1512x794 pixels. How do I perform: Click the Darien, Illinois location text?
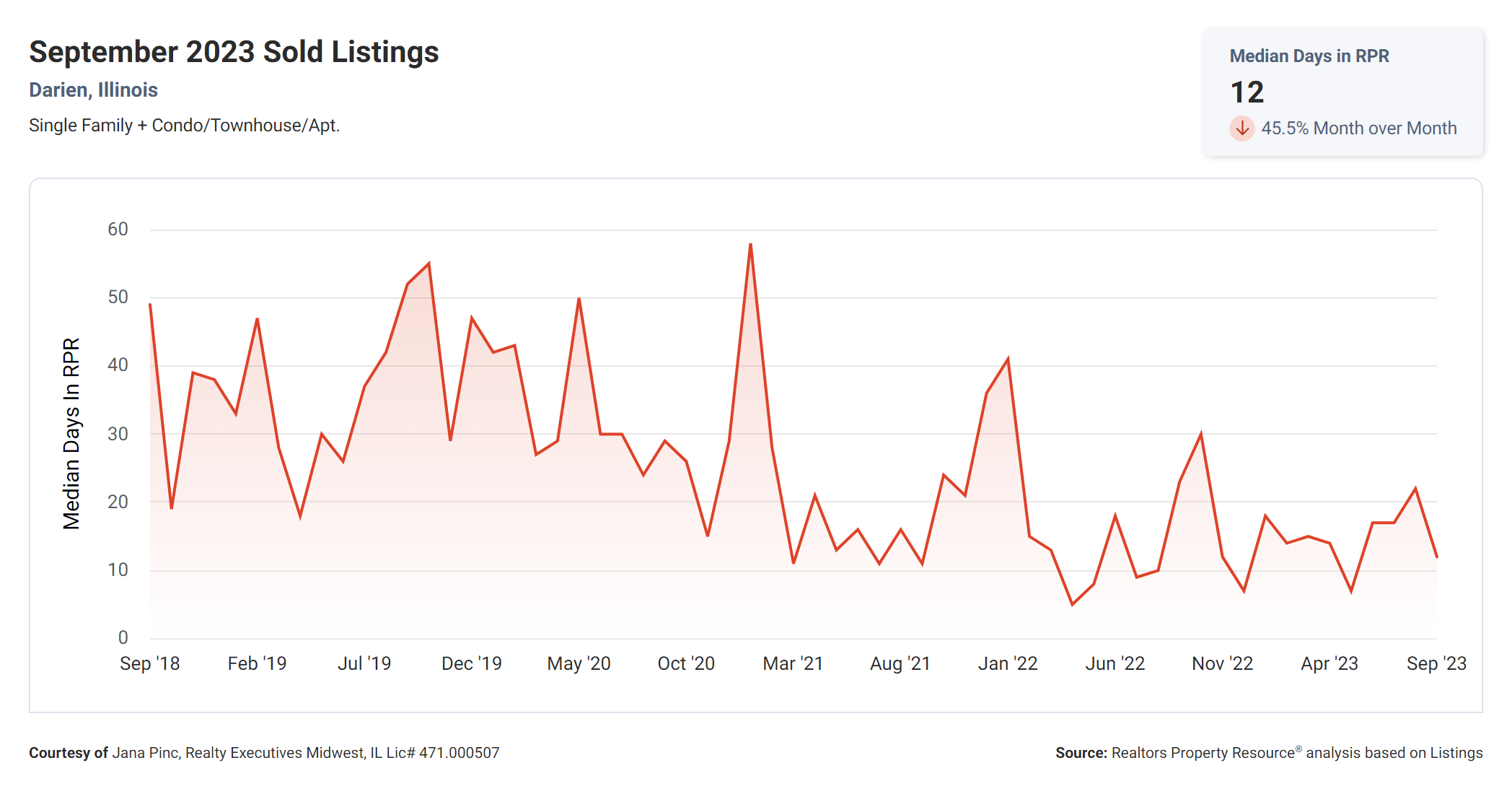[x=93, y=90]
